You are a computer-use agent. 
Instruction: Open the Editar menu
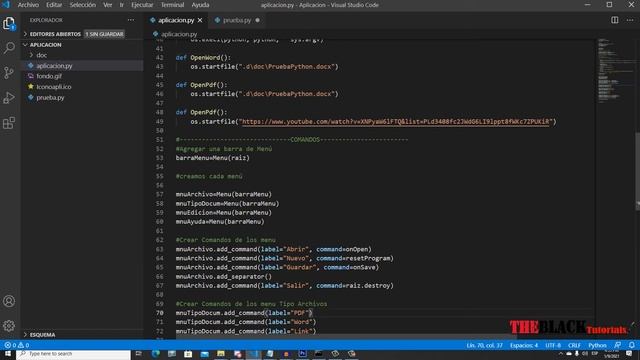tap(53, 5)
